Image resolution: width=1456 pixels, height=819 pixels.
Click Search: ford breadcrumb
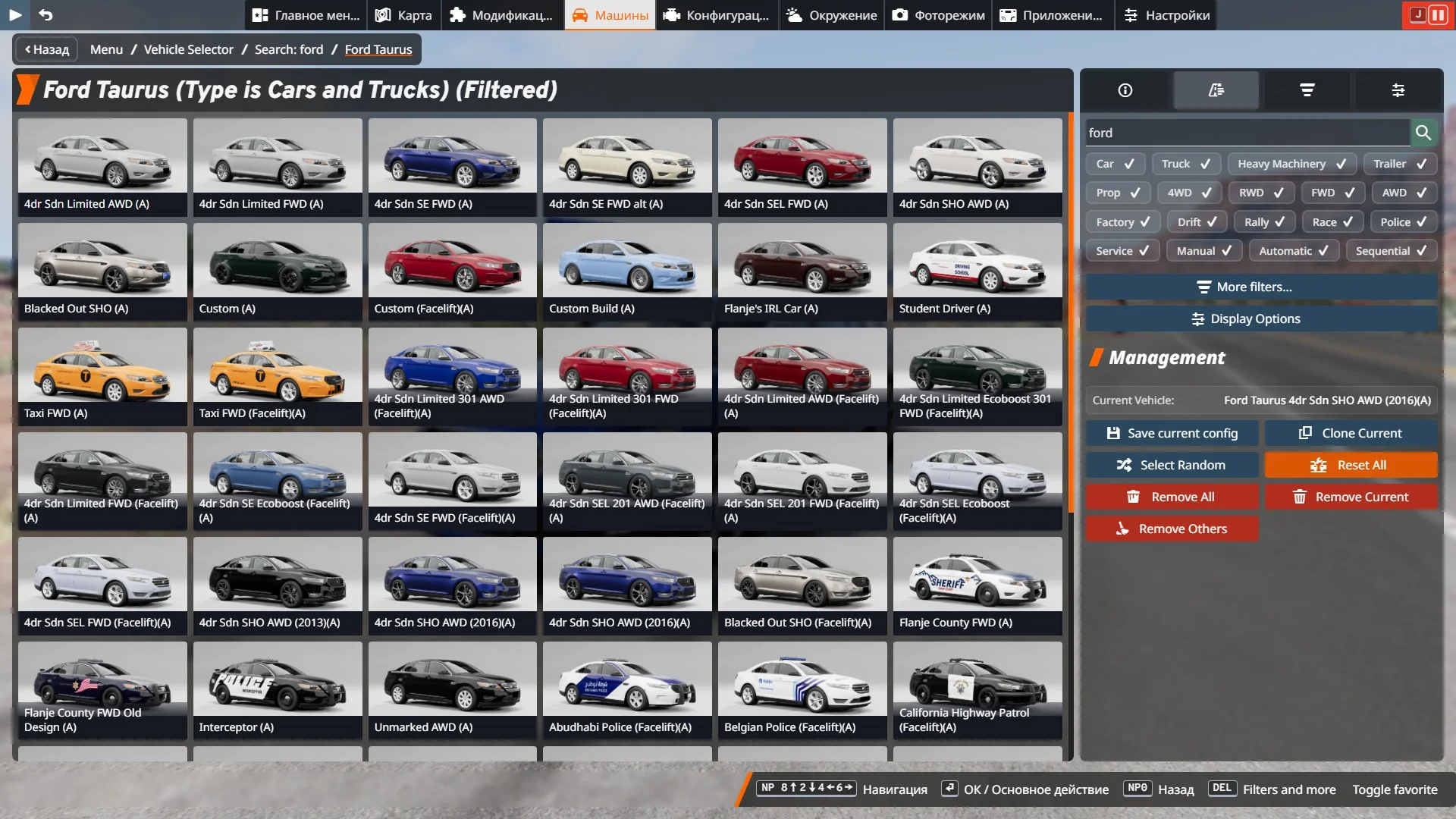289,49
